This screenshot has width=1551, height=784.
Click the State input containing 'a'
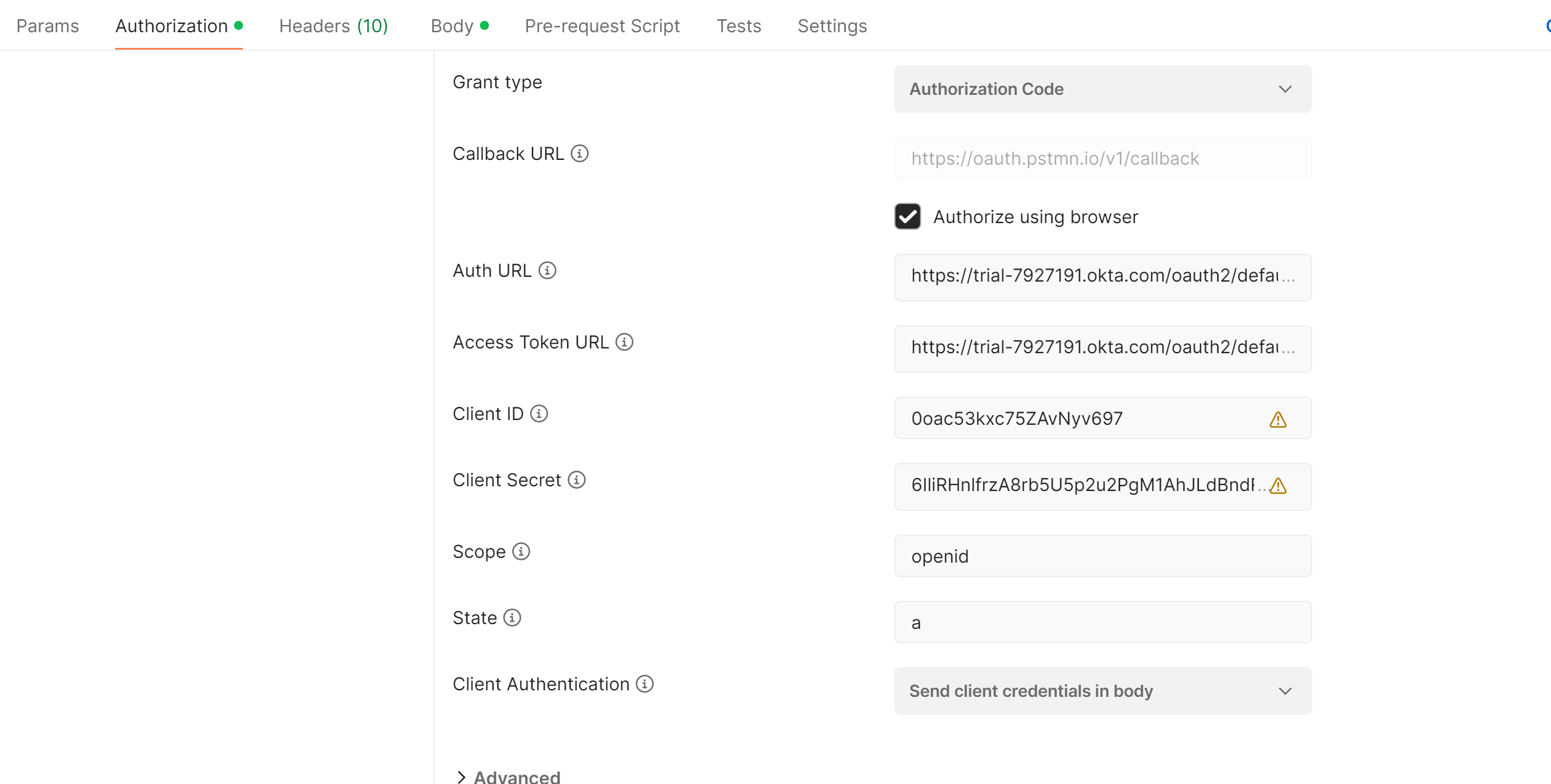click(x=1102, y=622)
